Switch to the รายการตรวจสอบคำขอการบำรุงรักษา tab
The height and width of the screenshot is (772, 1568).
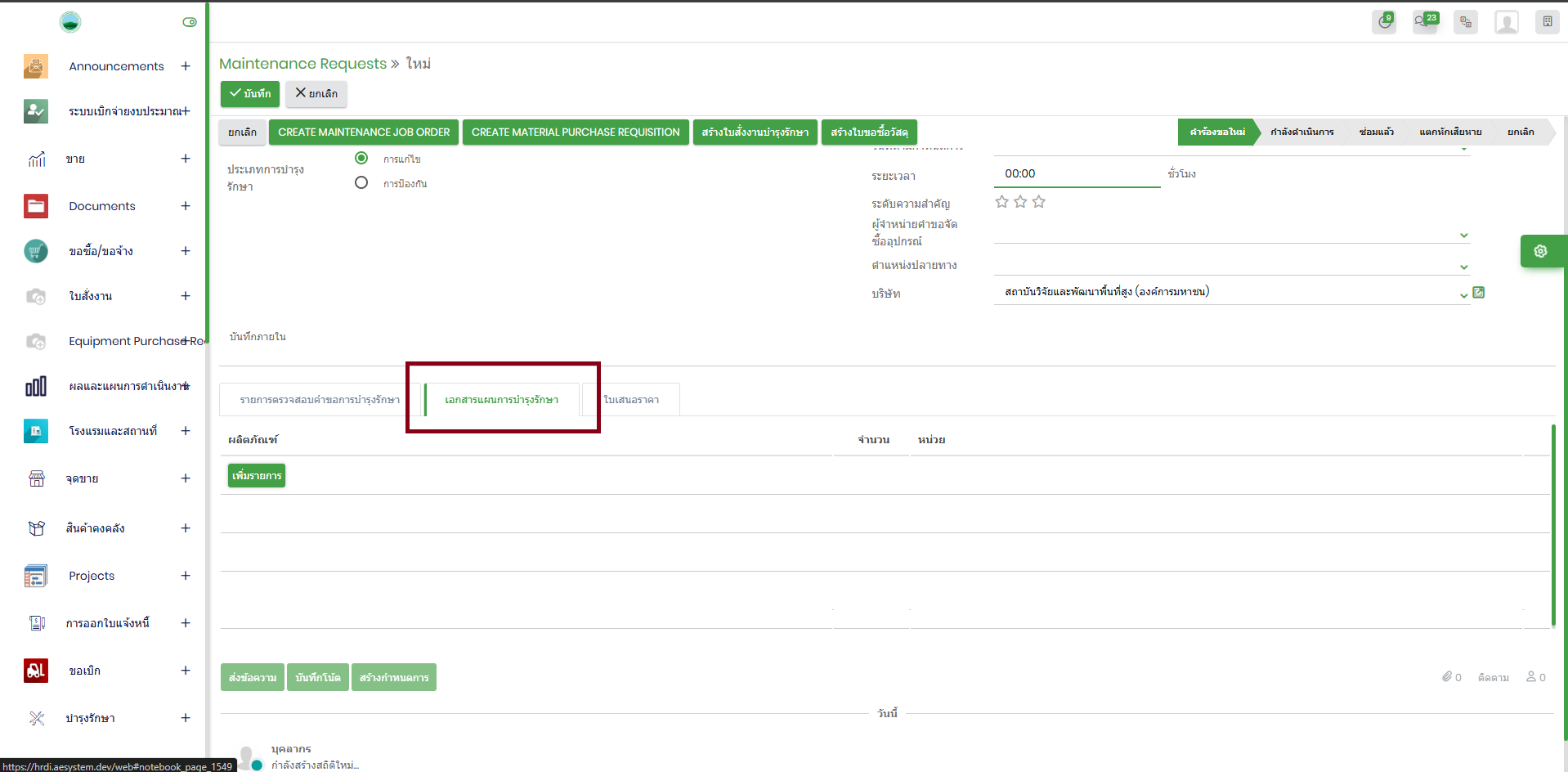[320, 400]
